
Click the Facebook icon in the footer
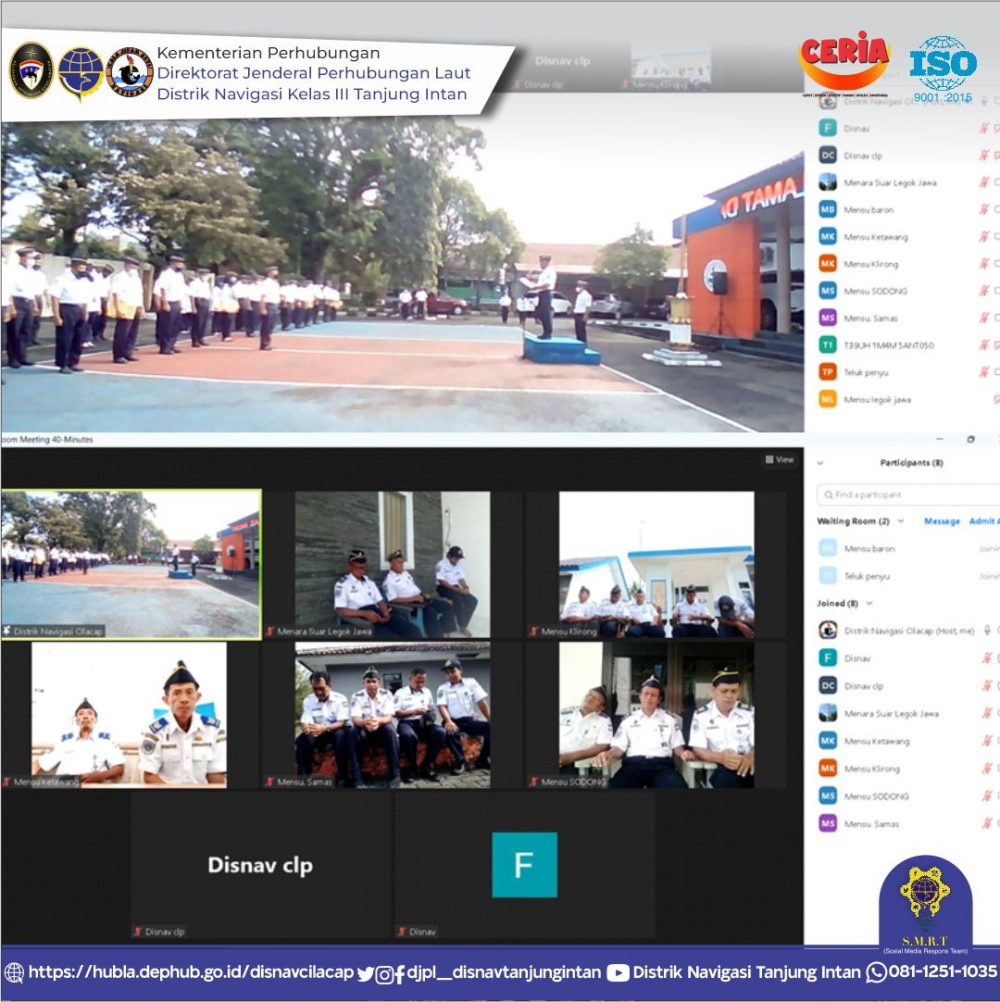point(400,974)
